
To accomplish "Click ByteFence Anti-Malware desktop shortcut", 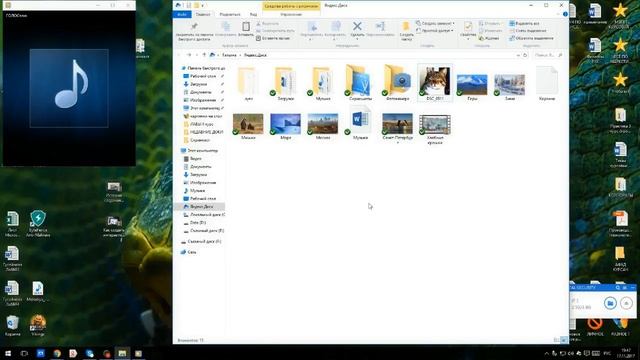I will (38, 224).
